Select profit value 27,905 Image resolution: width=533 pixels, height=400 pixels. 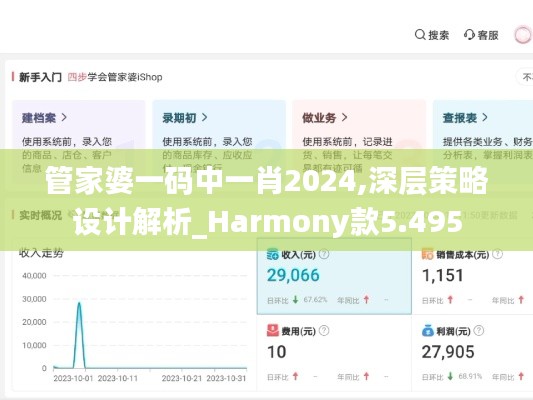tap(448, 352)
